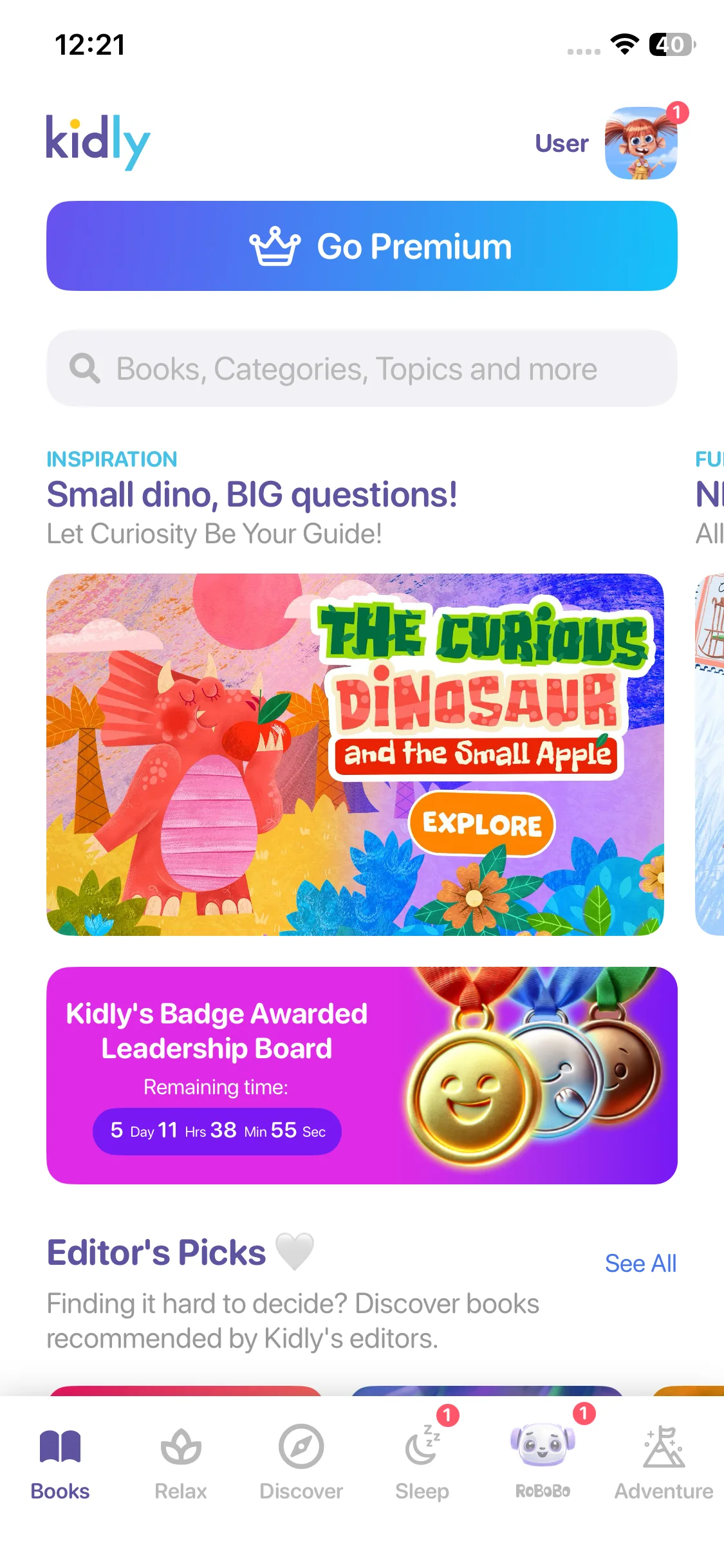
Task: Open Kidly's Badge Awarded Leadership Board card
Action: 362,1076
